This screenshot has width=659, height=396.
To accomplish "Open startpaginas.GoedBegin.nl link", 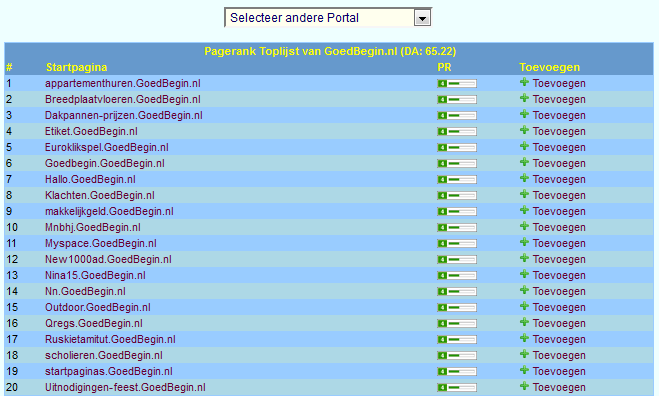I will click(x=109, y=371).
